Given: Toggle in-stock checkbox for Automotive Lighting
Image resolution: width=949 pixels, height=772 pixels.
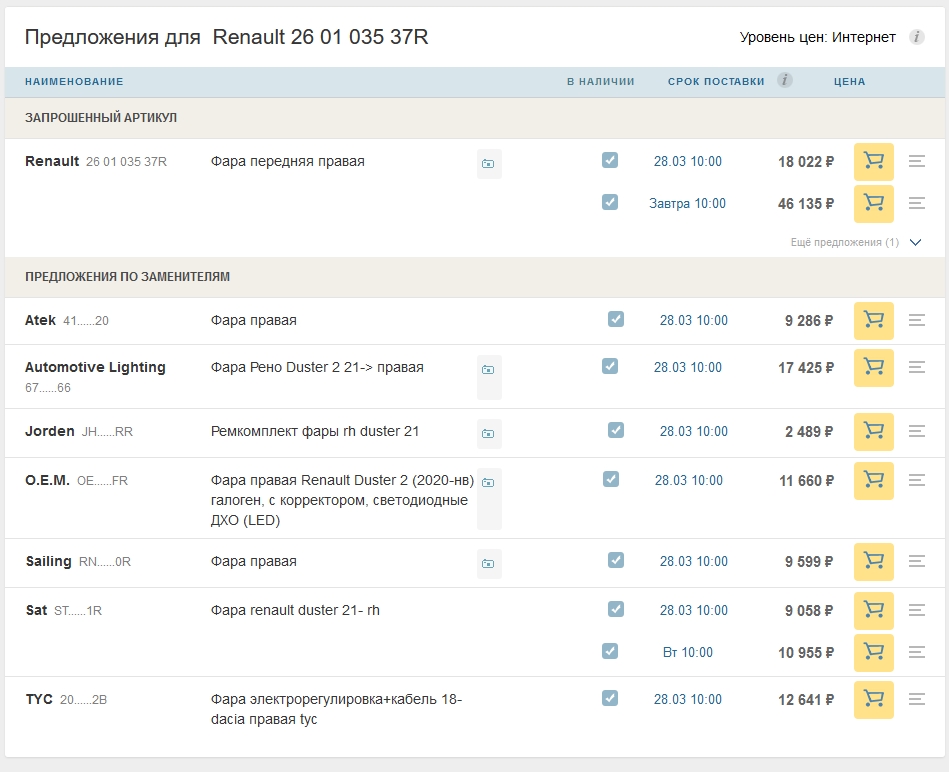Looking at the screenshot, I should click(610, 366).
